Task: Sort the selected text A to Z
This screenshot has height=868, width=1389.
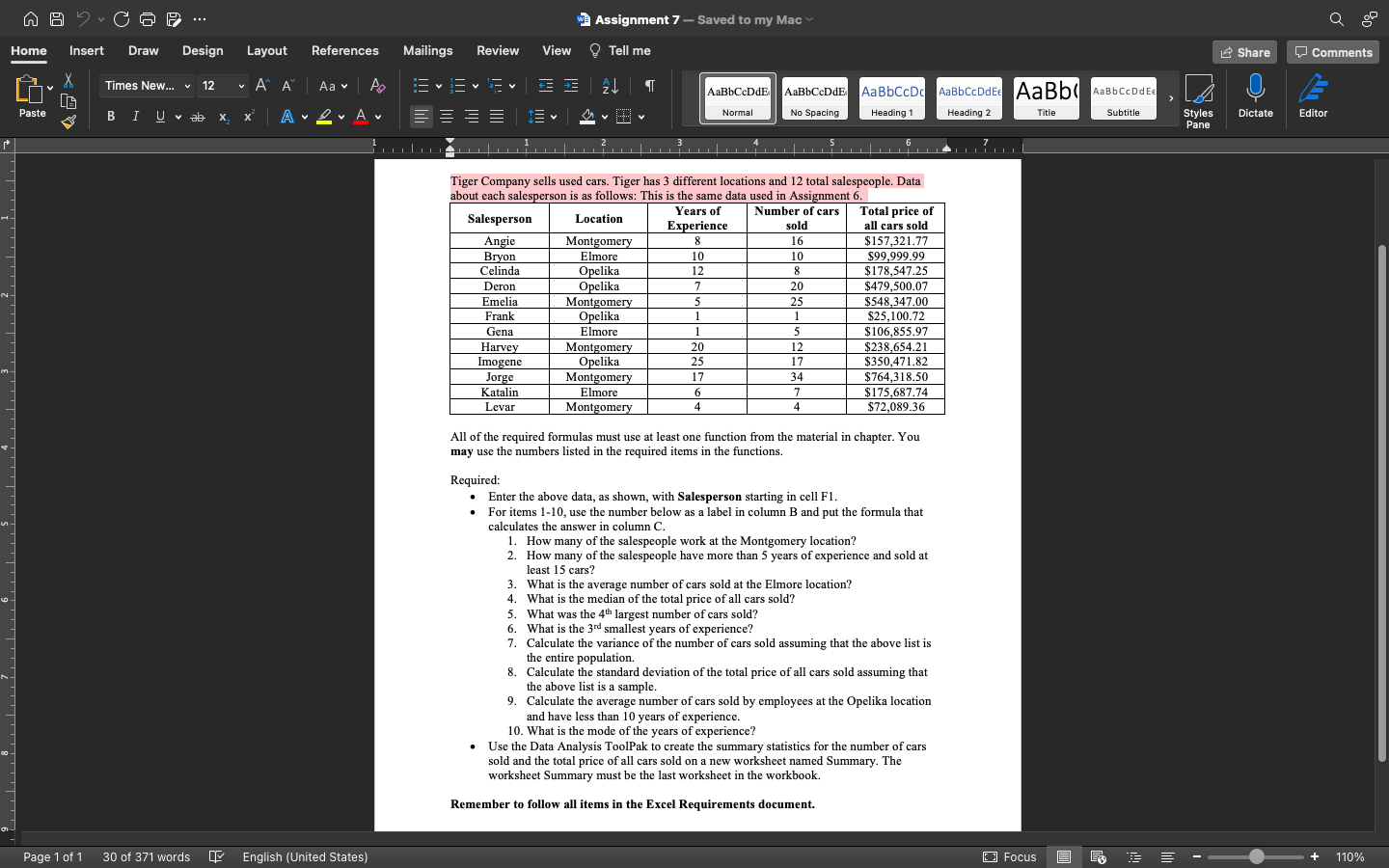Action: [611, 86]
